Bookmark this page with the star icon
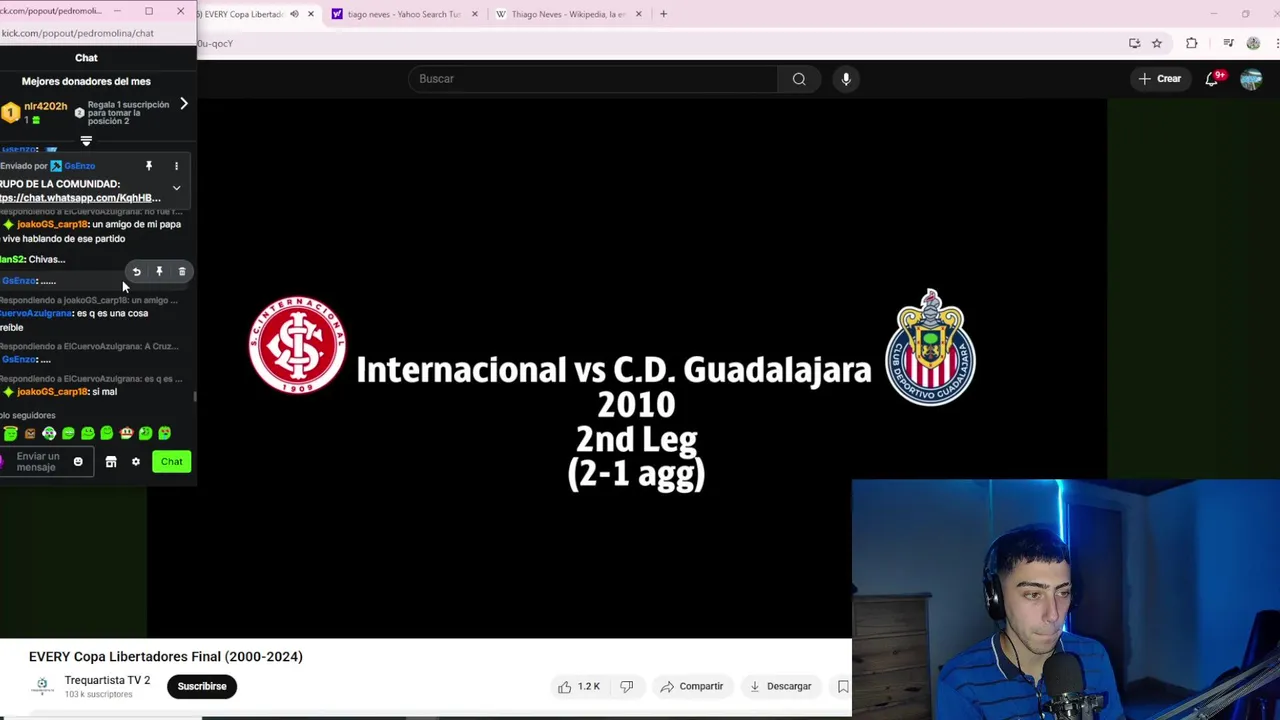 point(1157,43)
